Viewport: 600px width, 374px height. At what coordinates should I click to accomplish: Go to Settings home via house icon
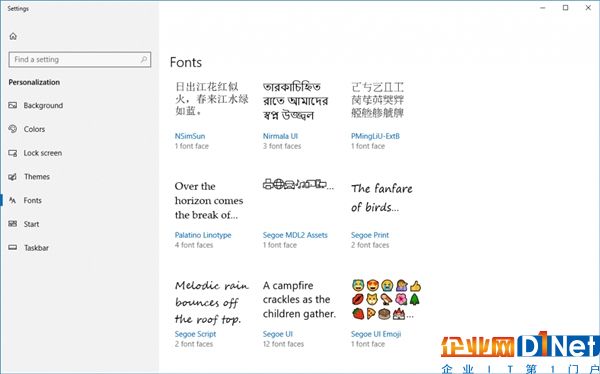pyautogui.click(x=13, y=36)
